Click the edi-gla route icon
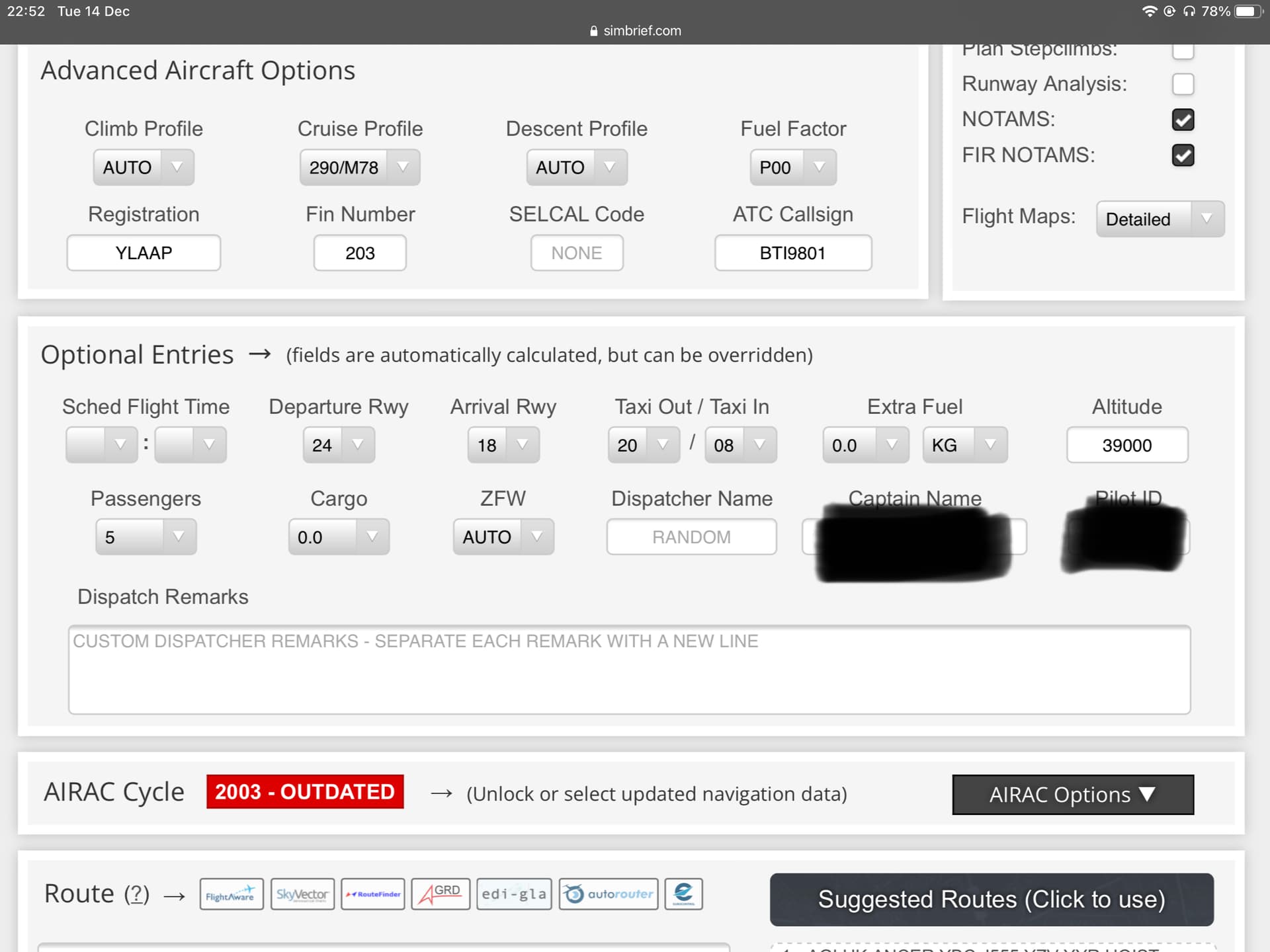This screenshot has width=1270, height=952. point(514,894)
